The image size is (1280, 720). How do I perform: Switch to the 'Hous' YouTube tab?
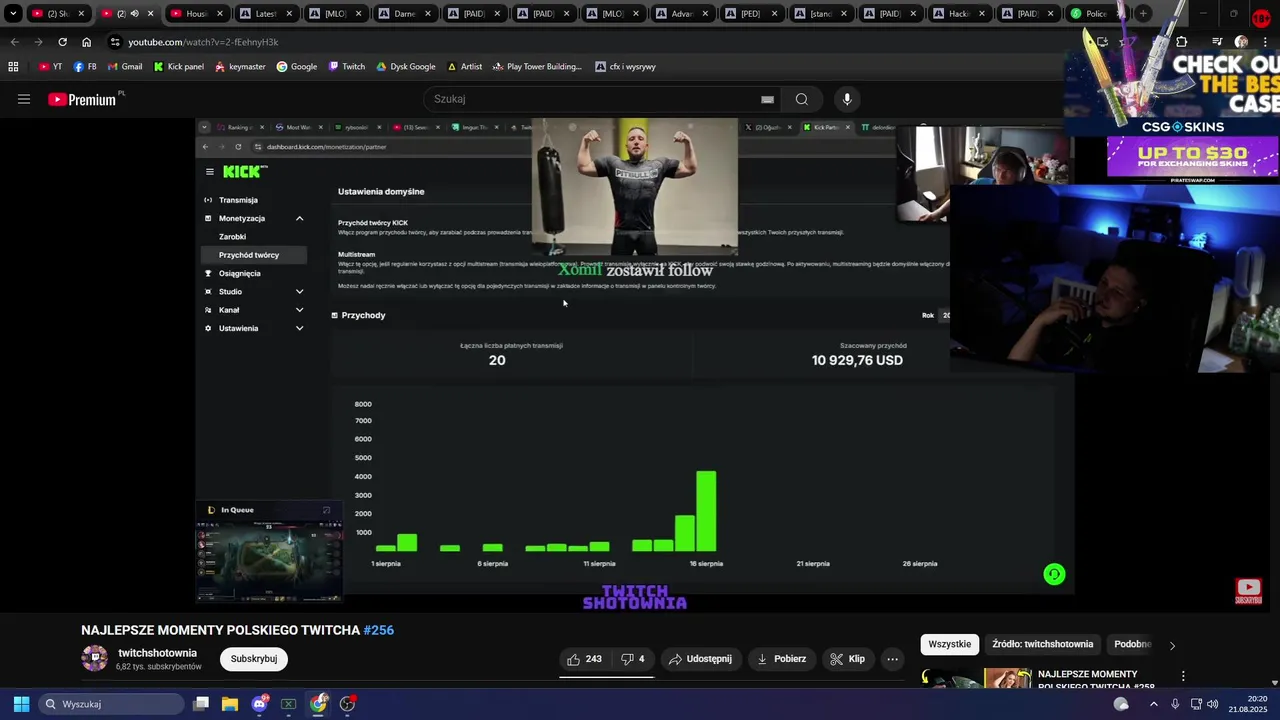(196, 14)
